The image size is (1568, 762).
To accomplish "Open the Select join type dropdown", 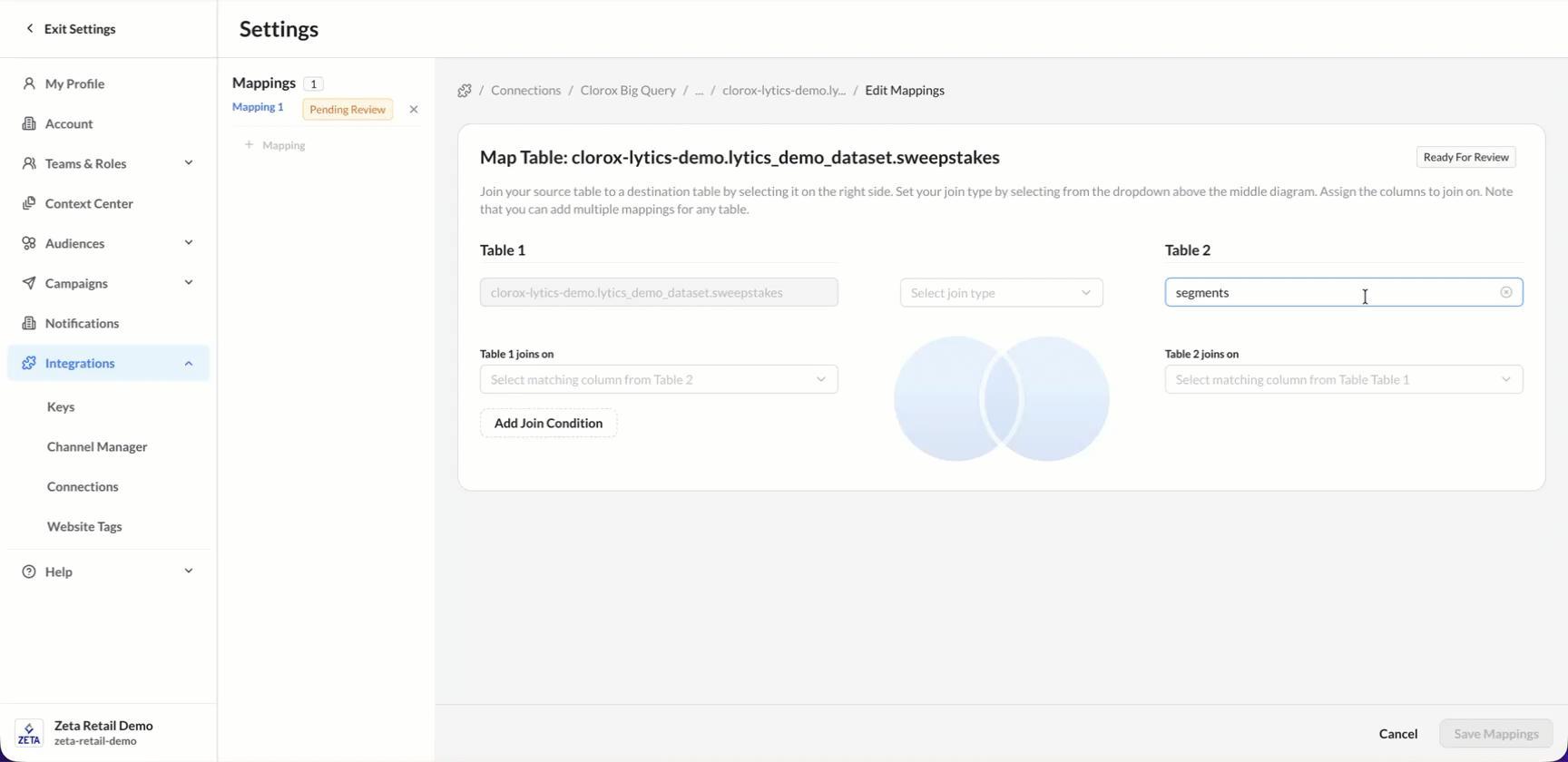I will pyautogui.click(x=1002, y=293).
